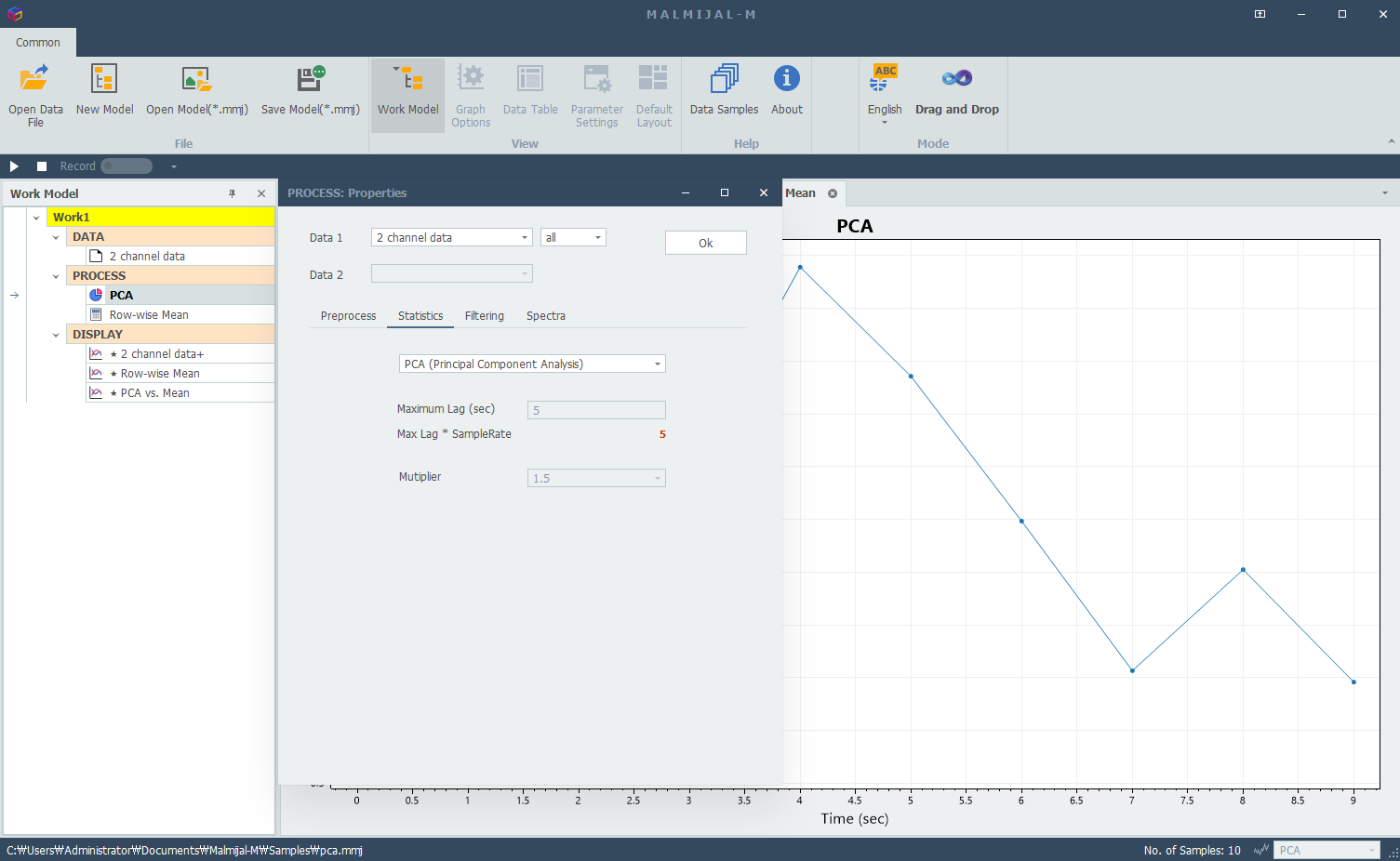Select the Row-wise Mean process item
This screenshot has width=1400, height=861.
coord(180,315)
